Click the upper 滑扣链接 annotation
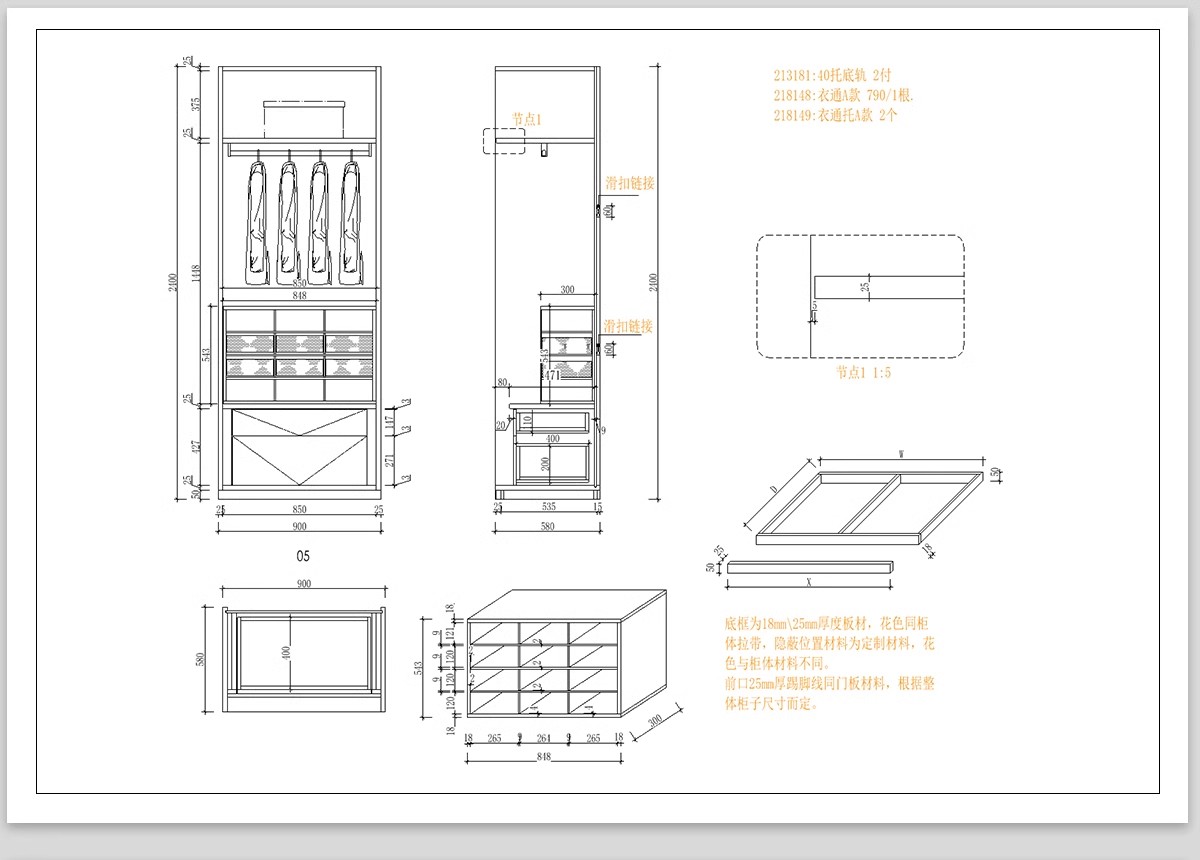The width and height of the screenshot is (1200, 860). [x=629, y=183]
